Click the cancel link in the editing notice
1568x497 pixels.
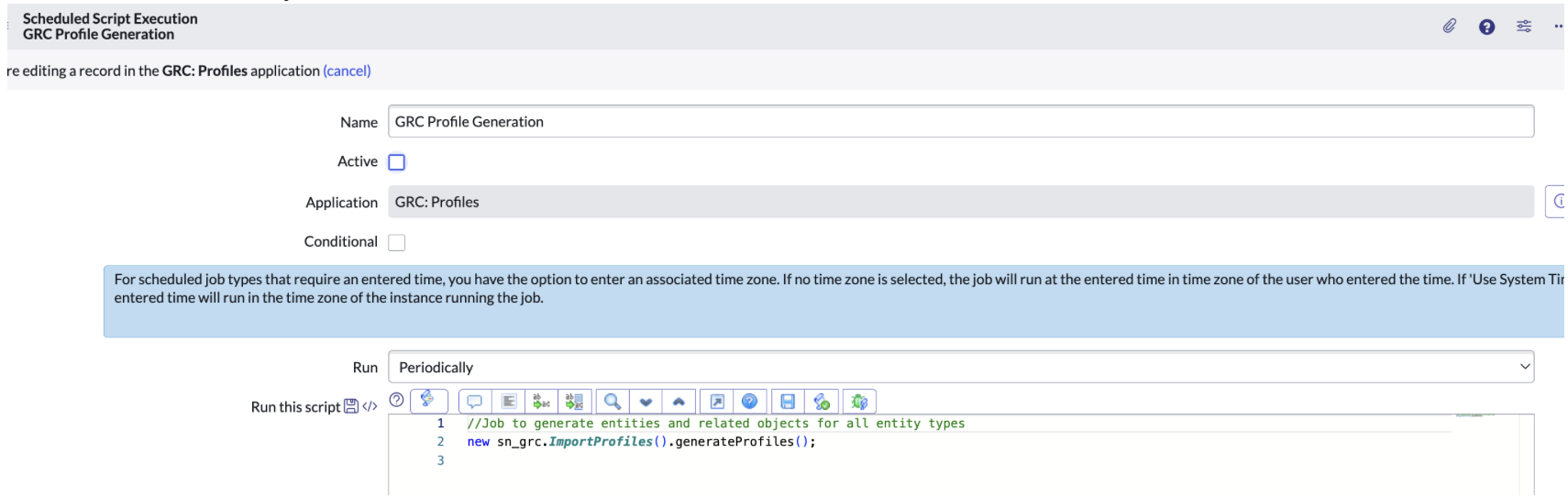(347, 71)
